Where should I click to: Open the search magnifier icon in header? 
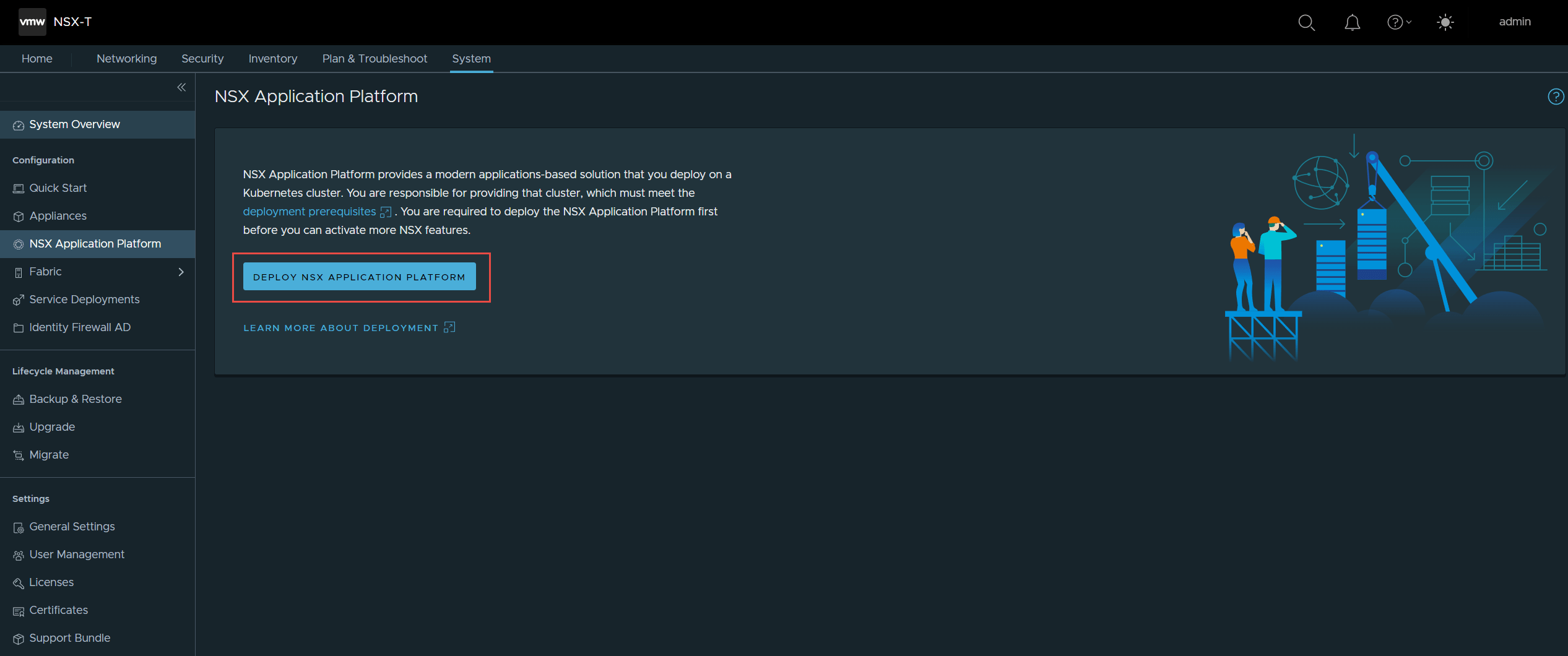[x=1306, y=22]
